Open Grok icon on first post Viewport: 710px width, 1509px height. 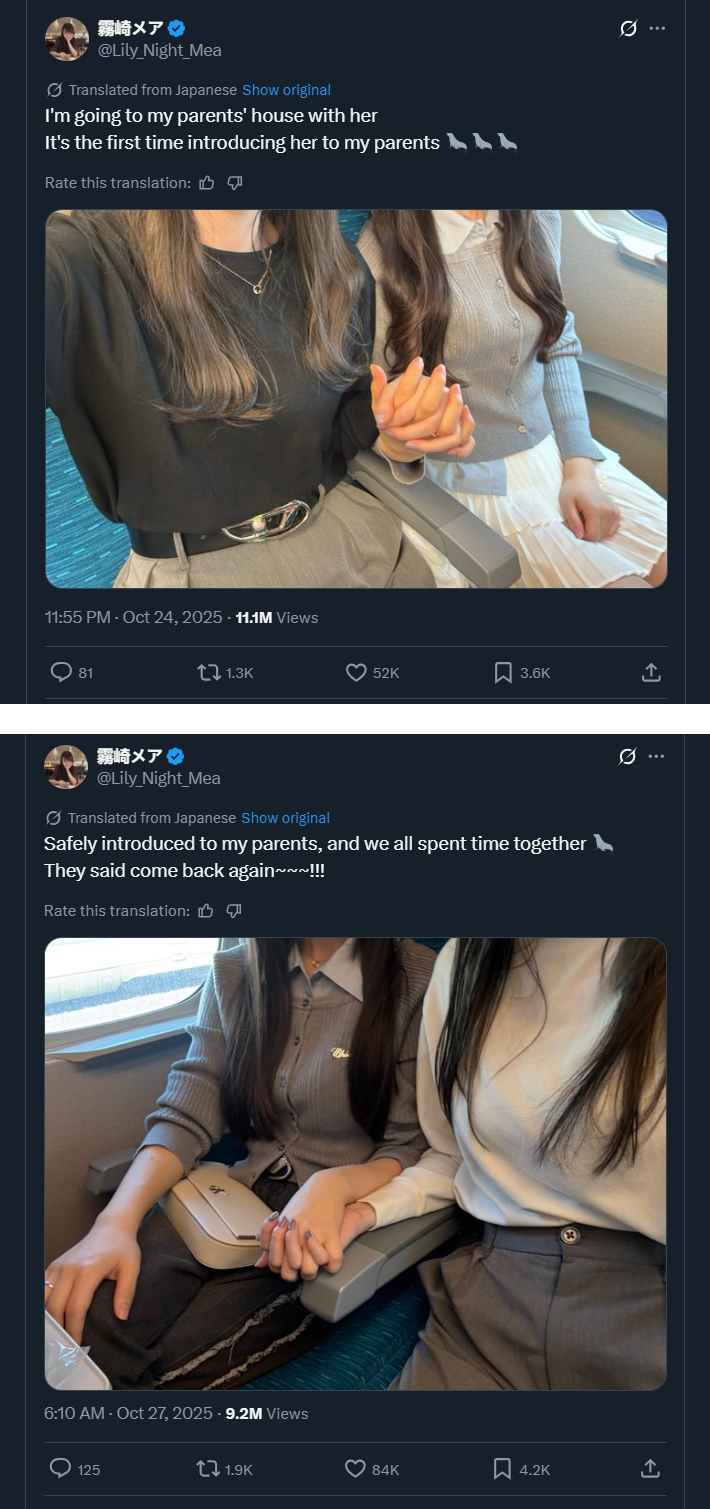click(628, 28)
